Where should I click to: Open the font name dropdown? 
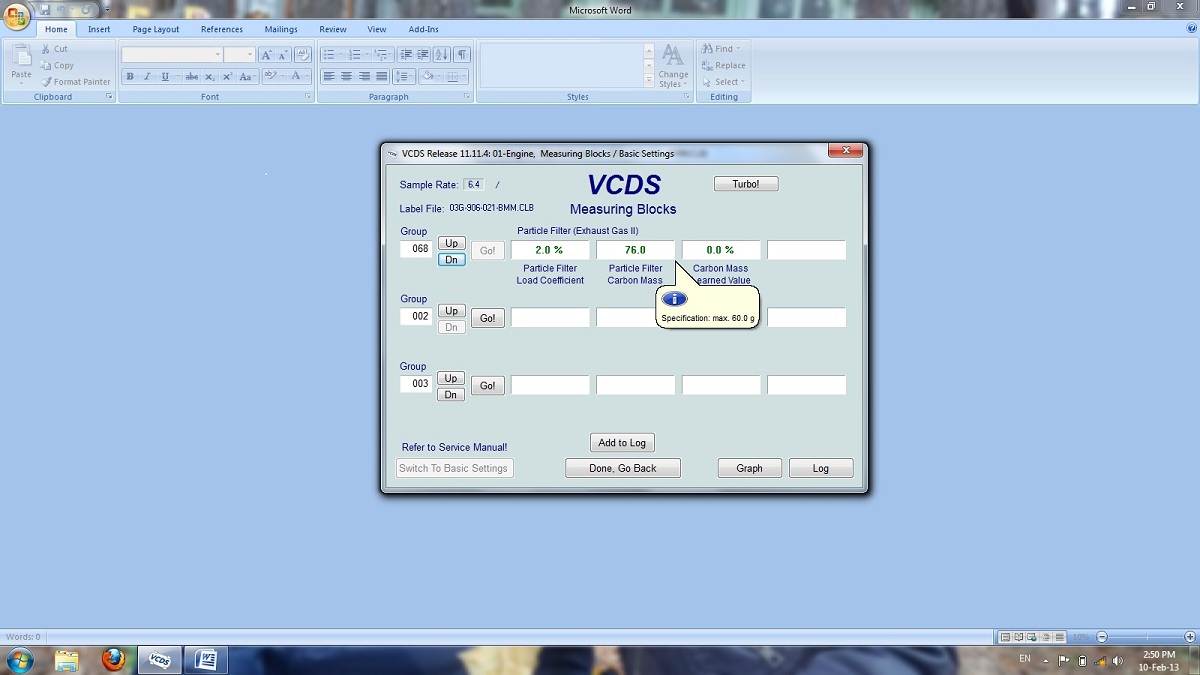pos(218,55)
